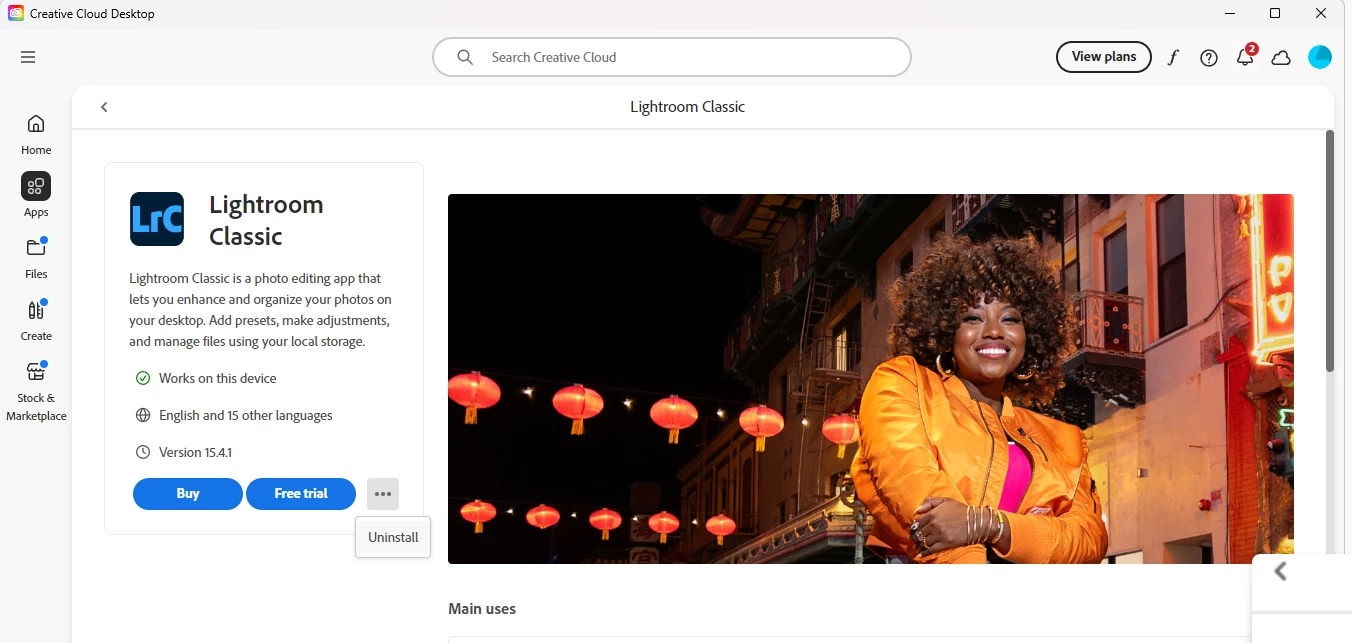Click the Works on this device text

[x=217, y=378]
